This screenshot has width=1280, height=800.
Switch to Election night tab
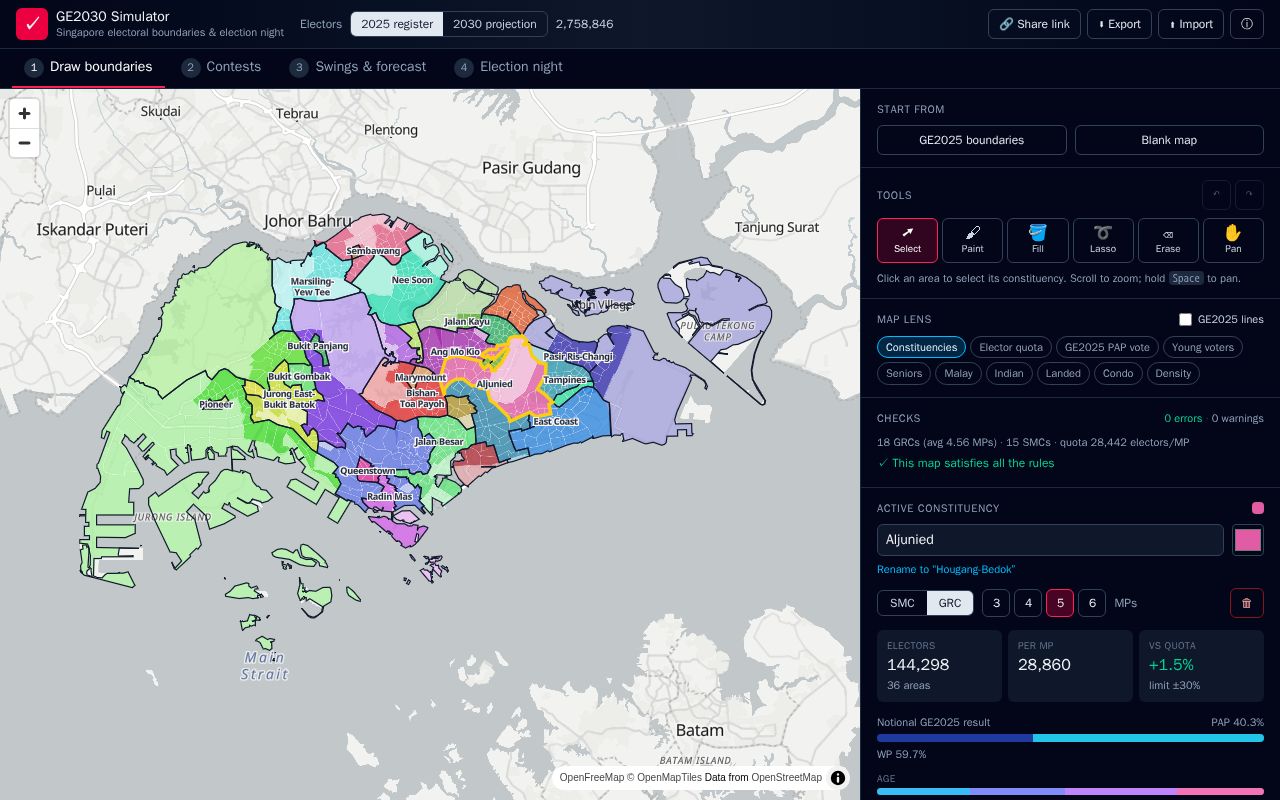[508, 67]
